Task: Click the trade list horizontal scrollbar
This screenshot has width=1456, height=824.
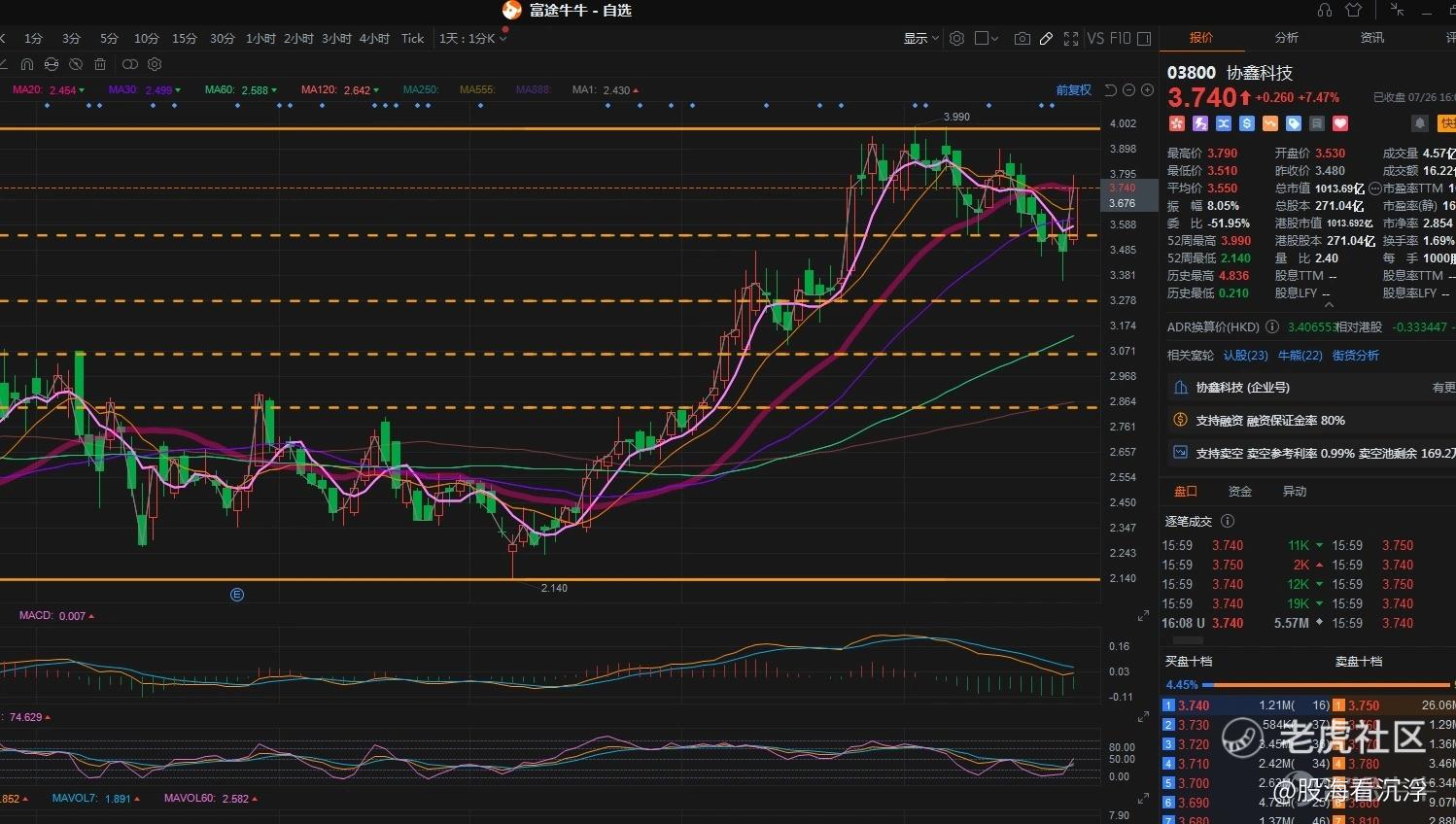Action: (x=1188, y=640)
